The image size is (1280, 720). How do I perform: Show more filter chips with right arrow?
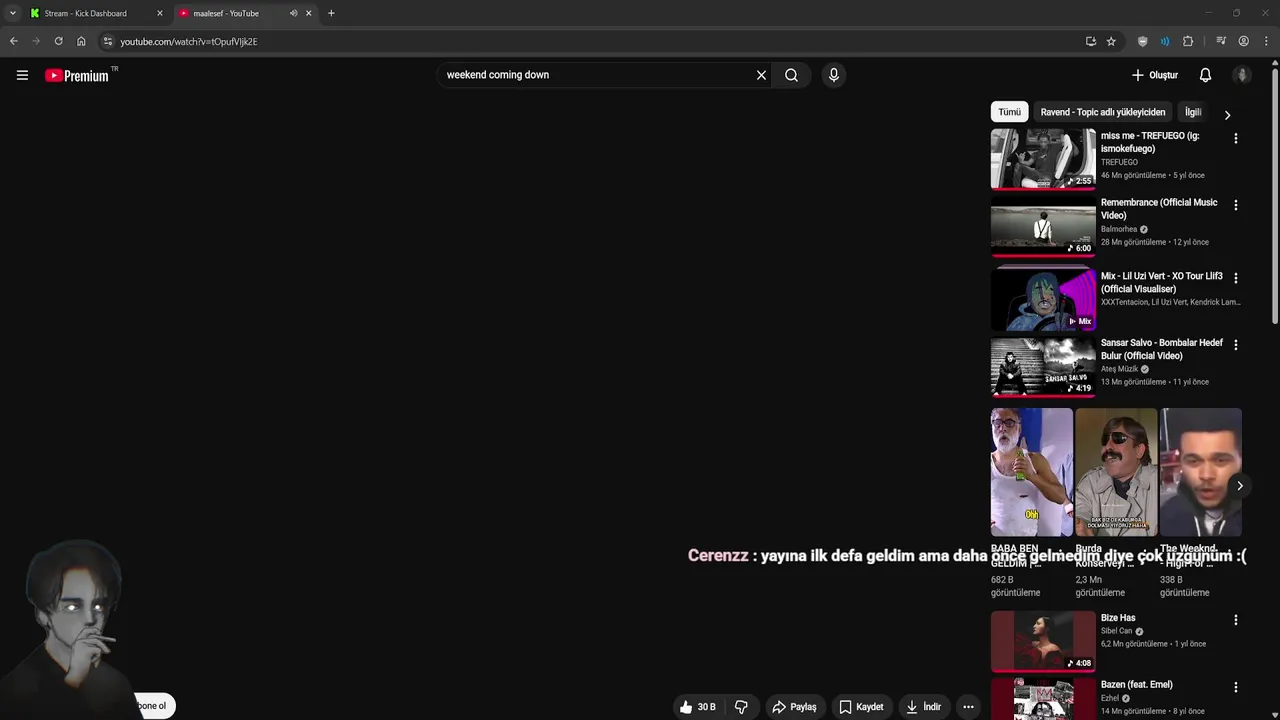(1227, 115)
